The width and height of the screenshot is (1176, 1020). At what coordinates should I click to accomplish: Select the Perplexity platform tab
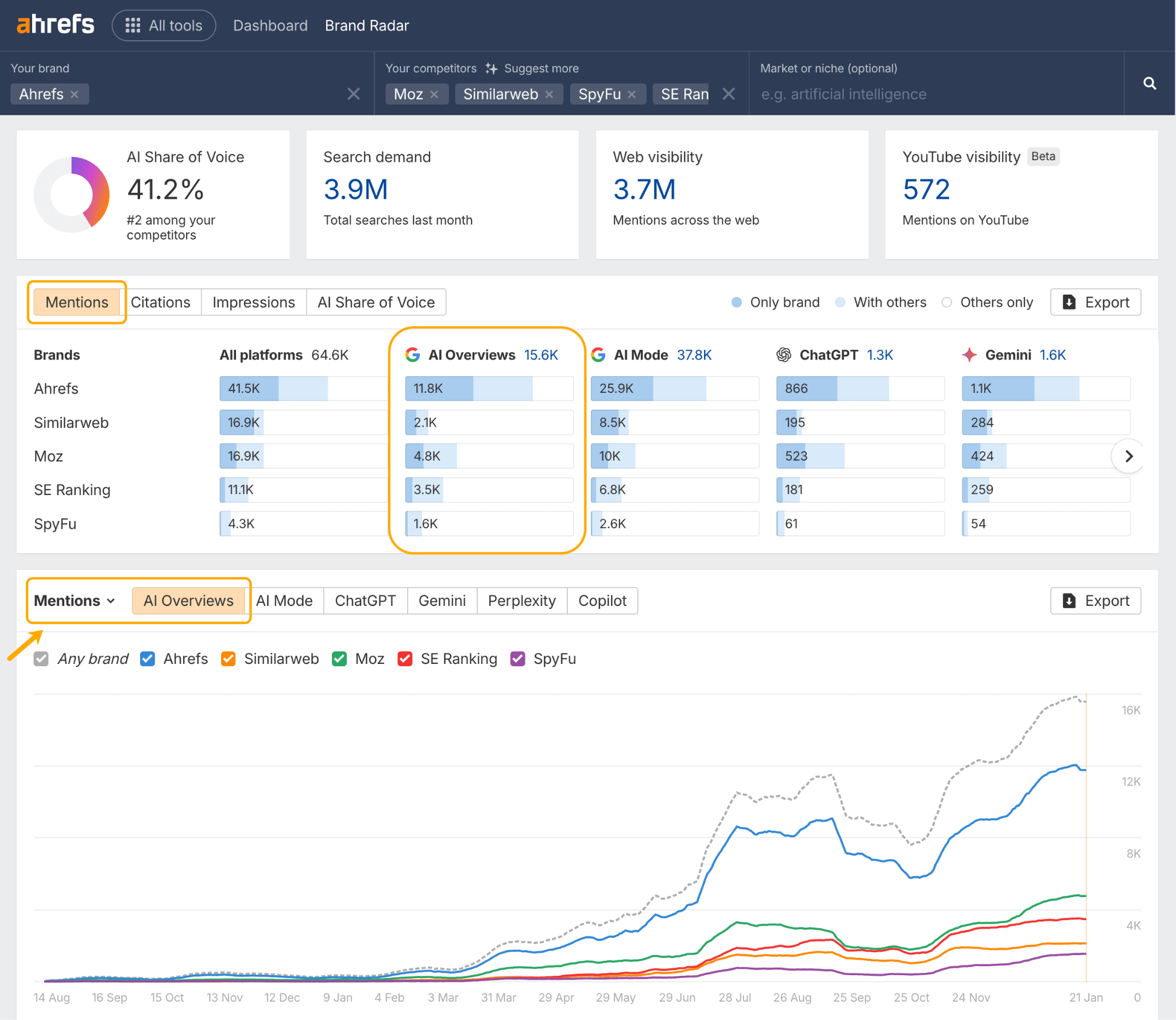coord(521,601)
